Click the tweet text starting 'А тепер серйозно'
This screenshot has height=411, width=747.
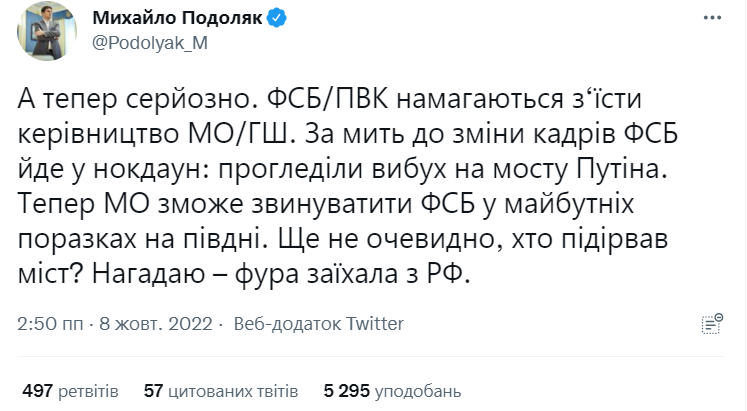point(348,187)
